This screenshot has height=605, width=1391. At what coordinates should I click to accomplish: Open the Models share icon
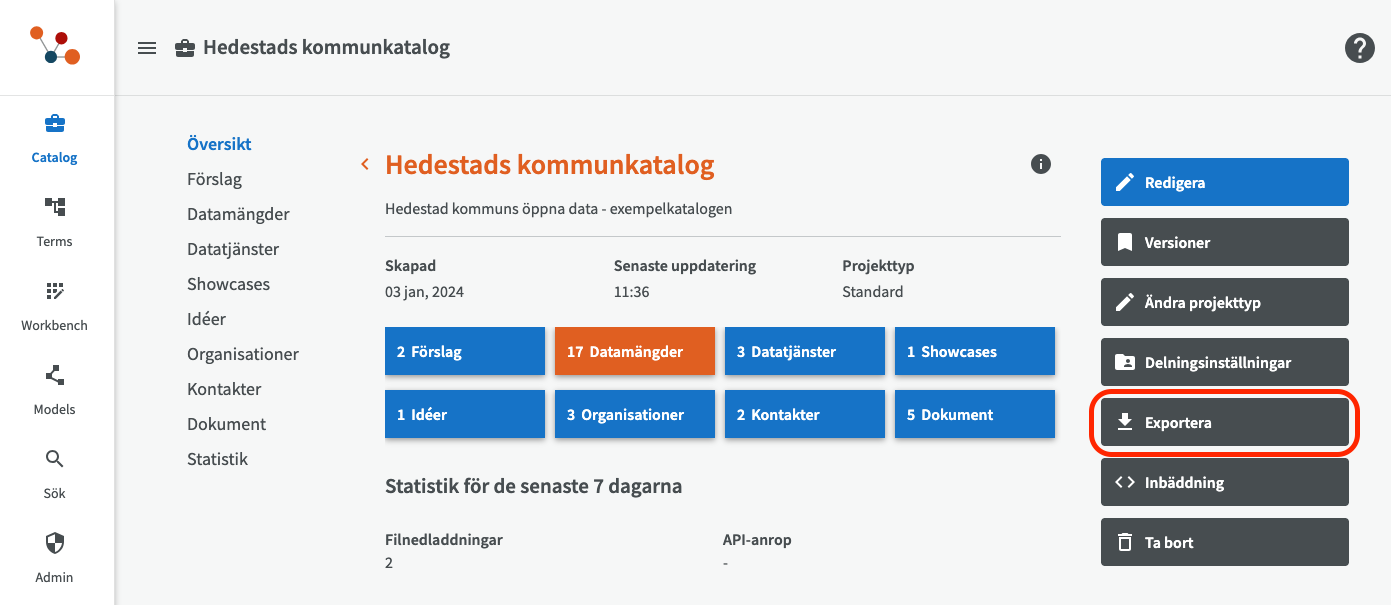click(x=55, y=376)
